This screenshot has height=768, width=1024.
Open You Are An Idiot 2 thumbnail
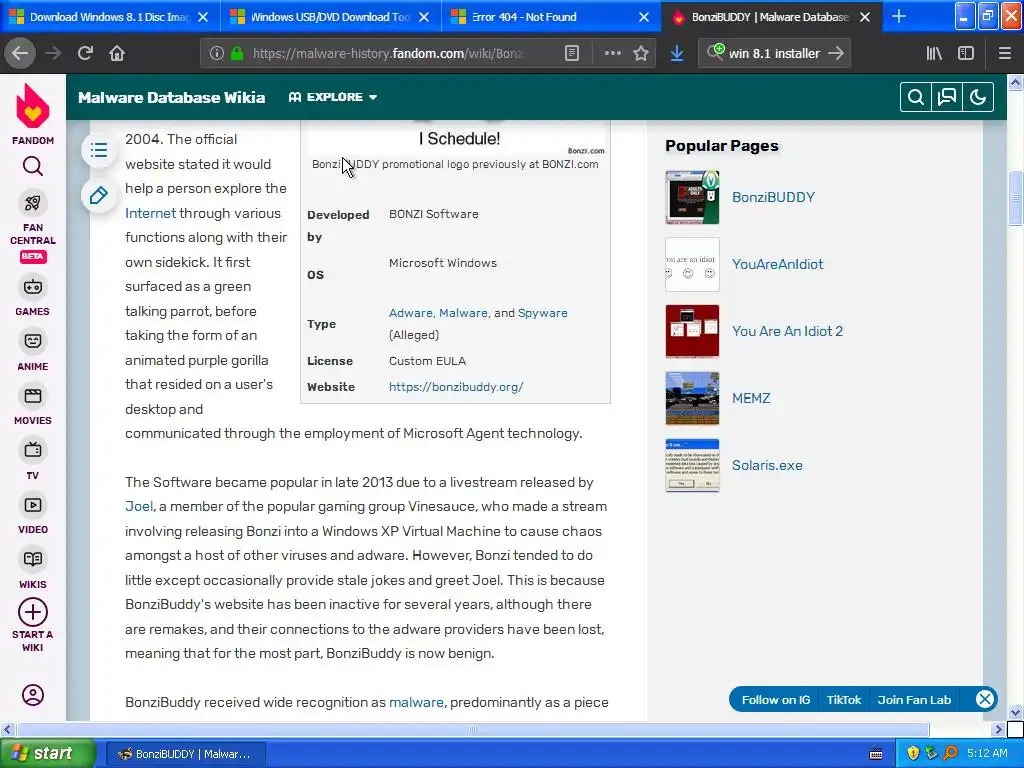point(692,331)
